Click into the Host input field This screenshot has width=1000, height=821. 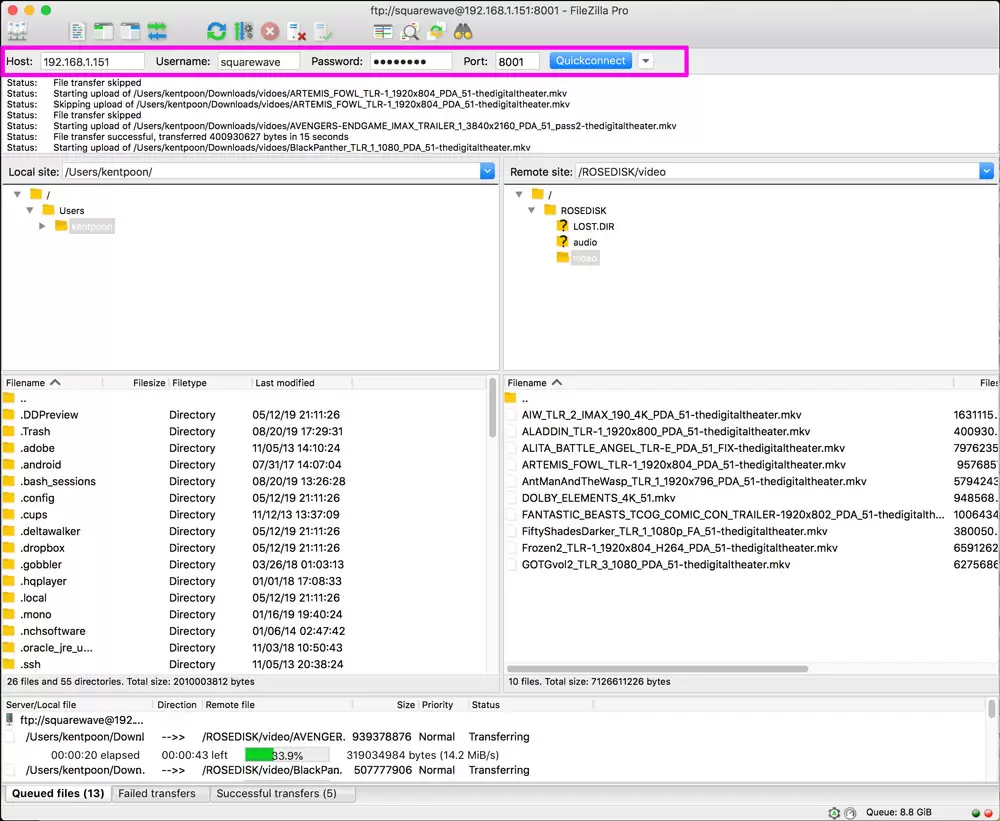92,62
